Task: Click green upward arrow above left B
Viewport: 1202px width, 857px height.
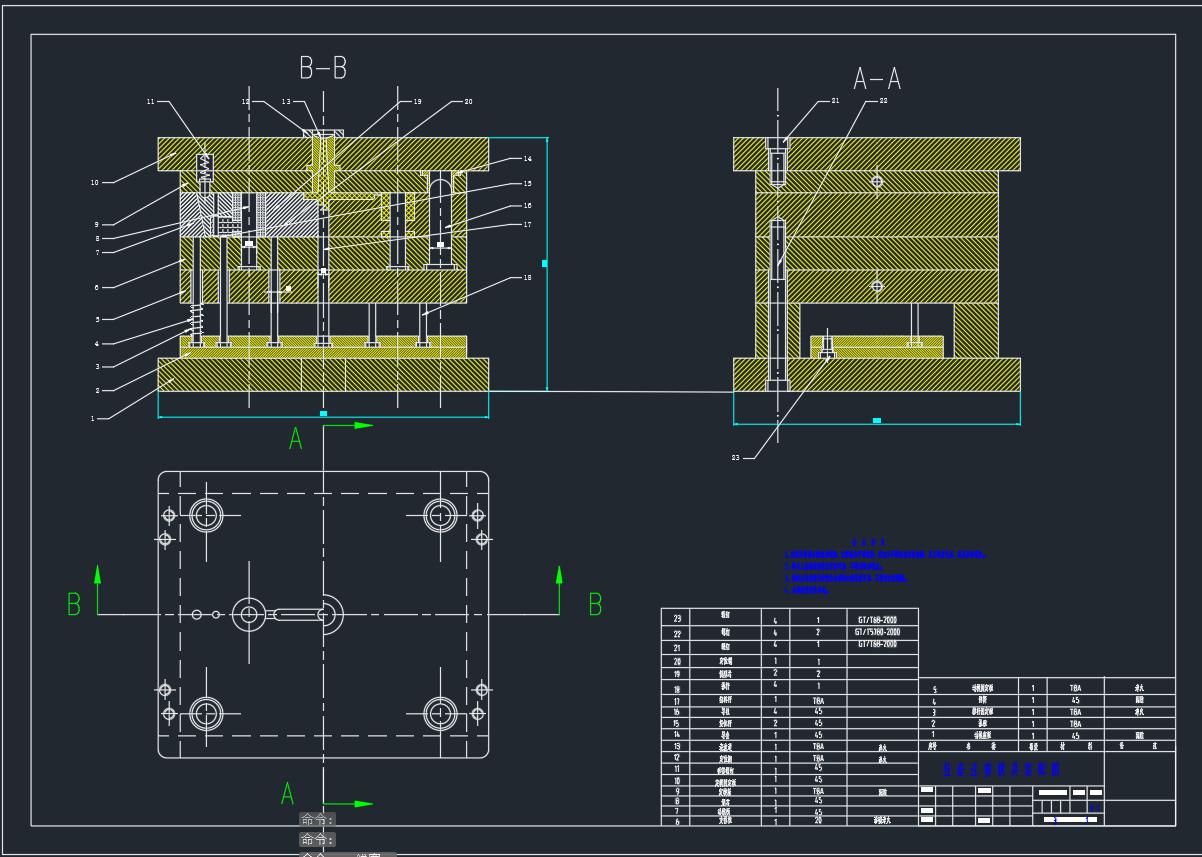Action: coord(98,573)
